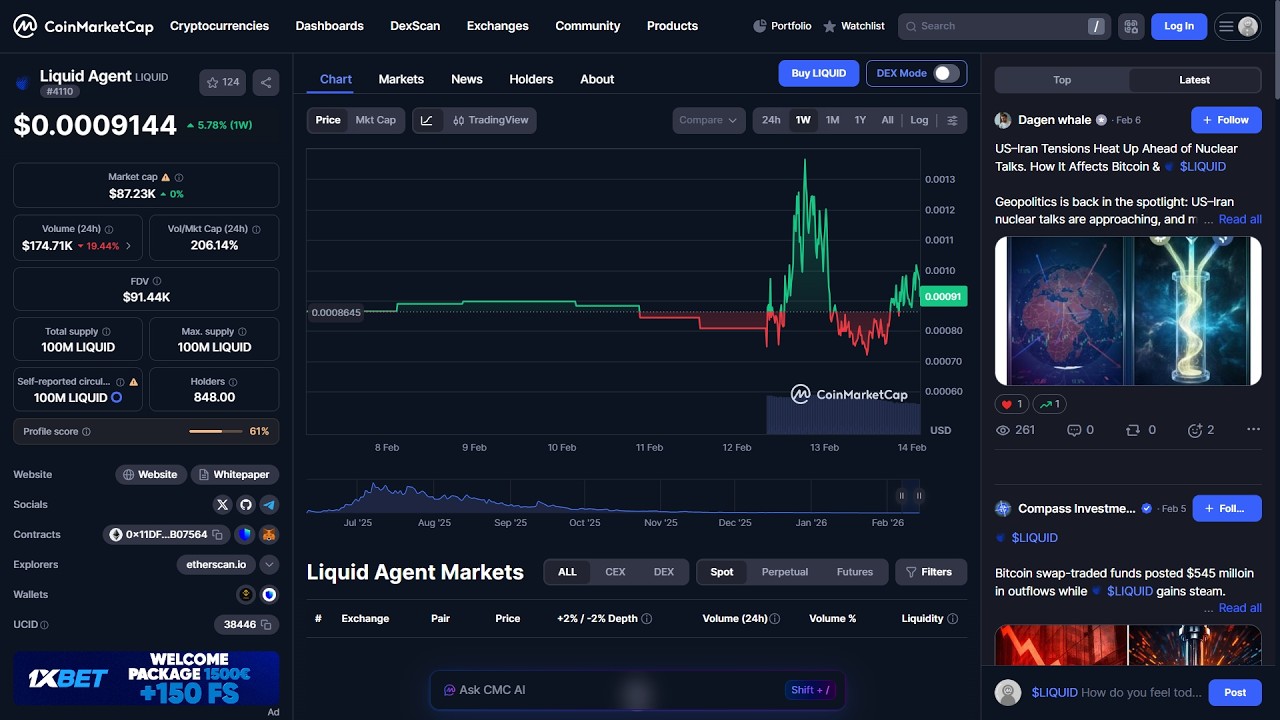Set chart range to 1Y
The width and height of the screenshot is (1280, 720).
[x=860, y=120]
